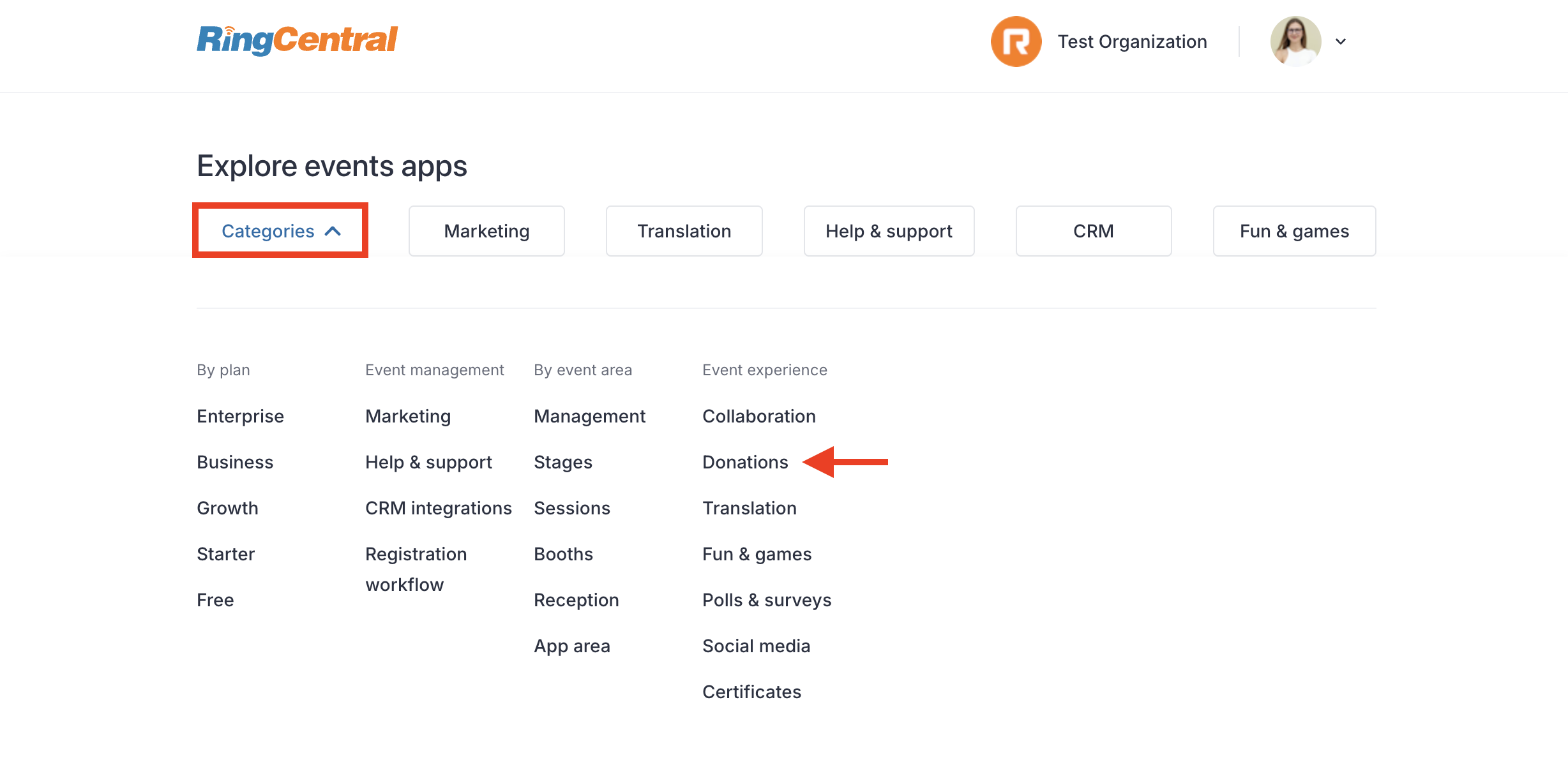Click the Test Organization name

tap(1132, 41)
